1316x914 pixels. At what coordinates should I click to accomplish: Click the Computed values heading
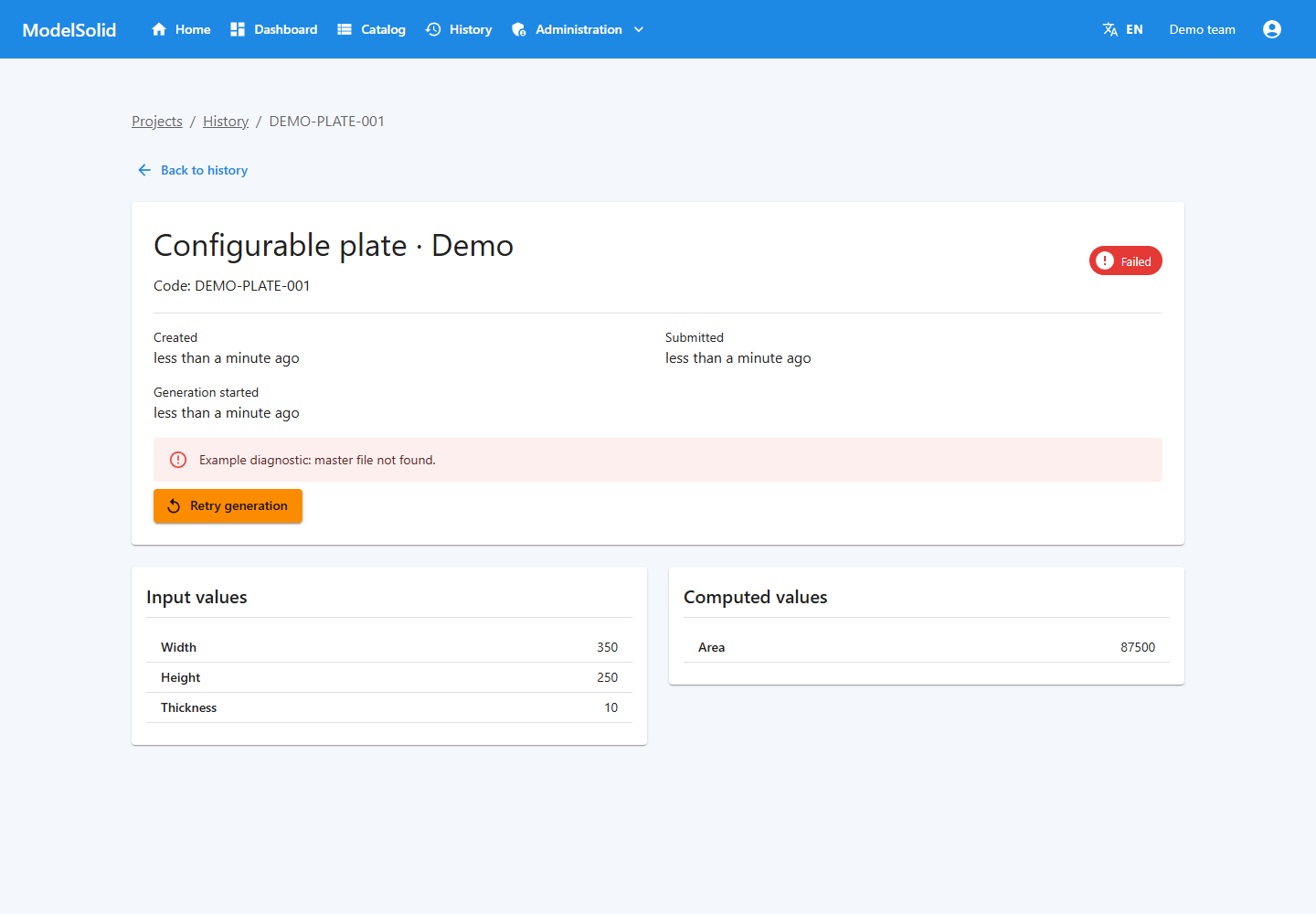point(756,597)
